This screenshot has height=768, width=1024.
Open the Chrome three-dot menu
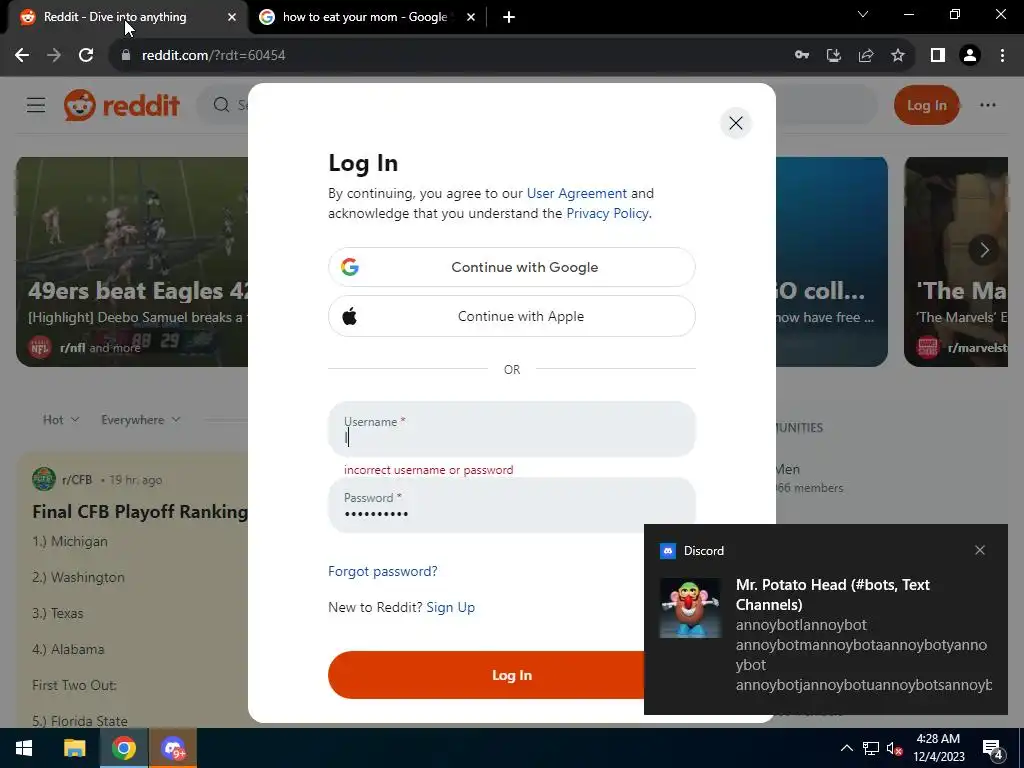[1002, 55]
